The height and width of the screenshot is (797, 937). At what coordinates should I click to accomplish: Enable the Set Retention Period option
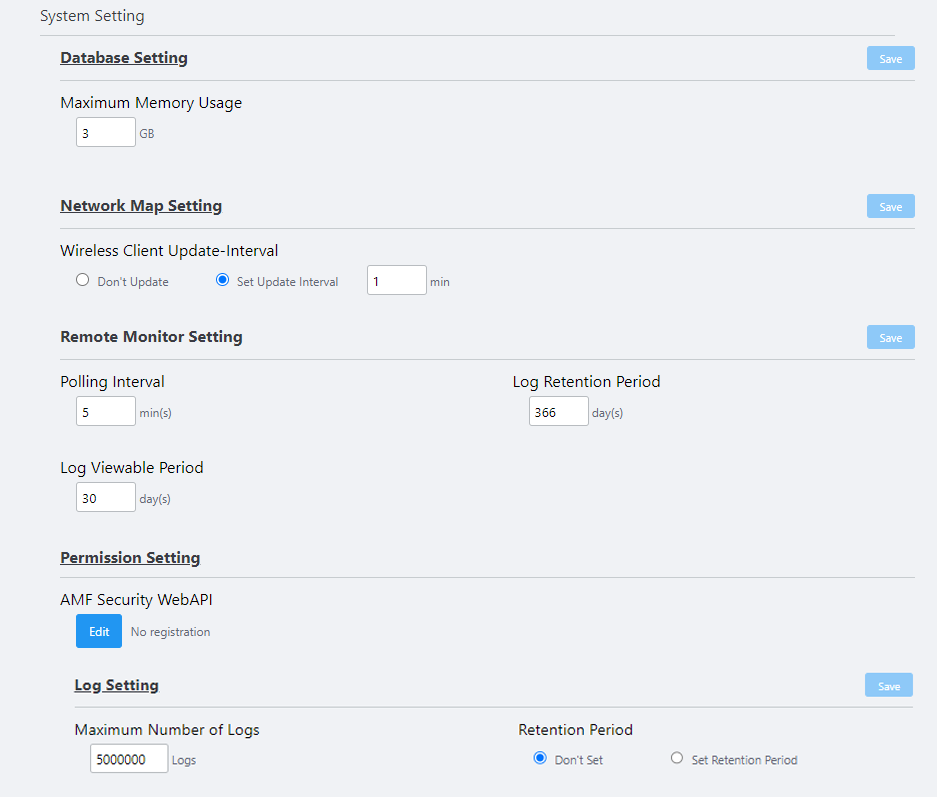click(677, 759)
